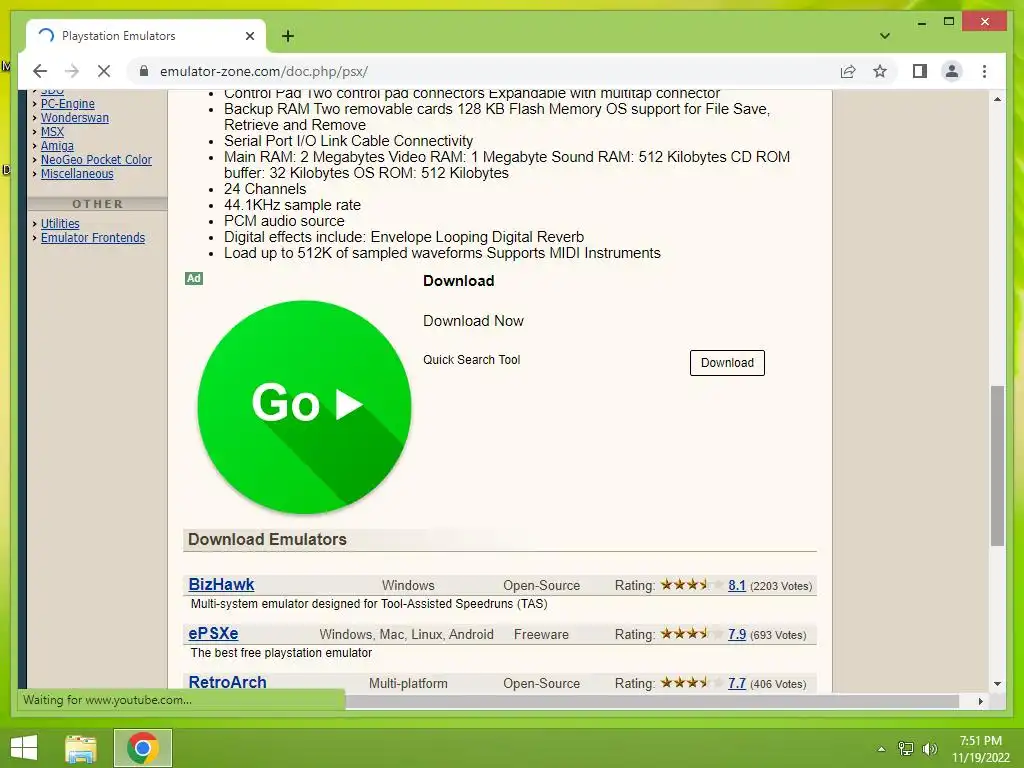Image resolution: width=1024 pixels, height=768 pixels.
Task: Open the Chrome three-dot menu
Action: [984, 71]
